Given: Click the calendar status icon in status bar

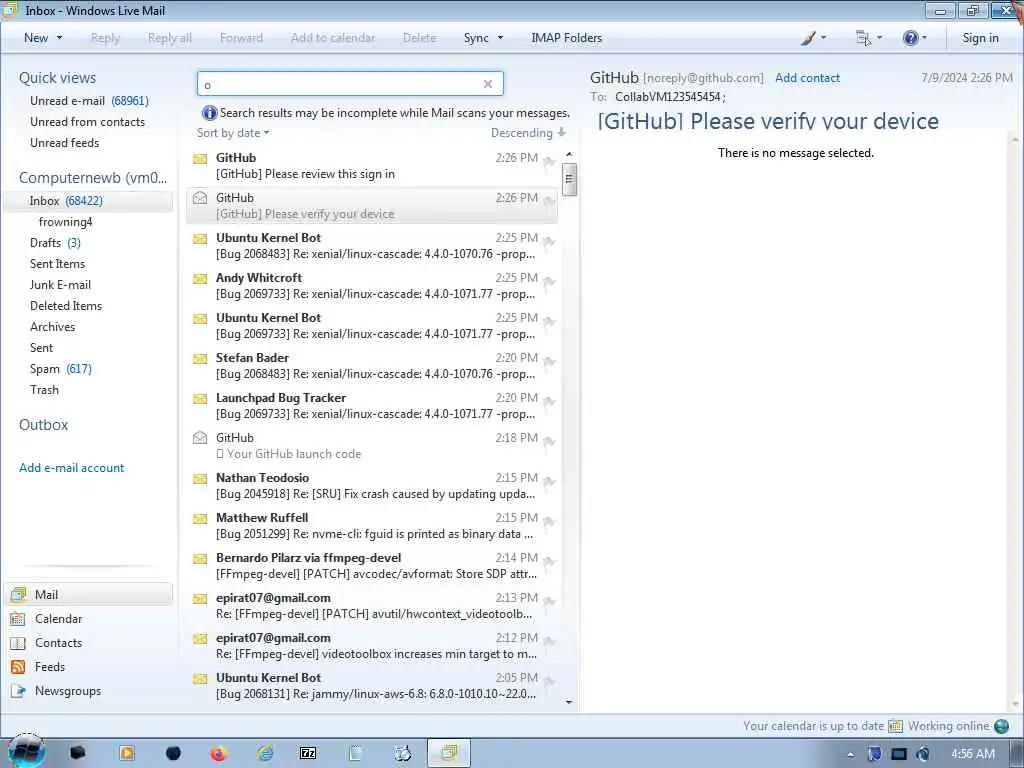Looking at the screenshot, I should (895, 726).
